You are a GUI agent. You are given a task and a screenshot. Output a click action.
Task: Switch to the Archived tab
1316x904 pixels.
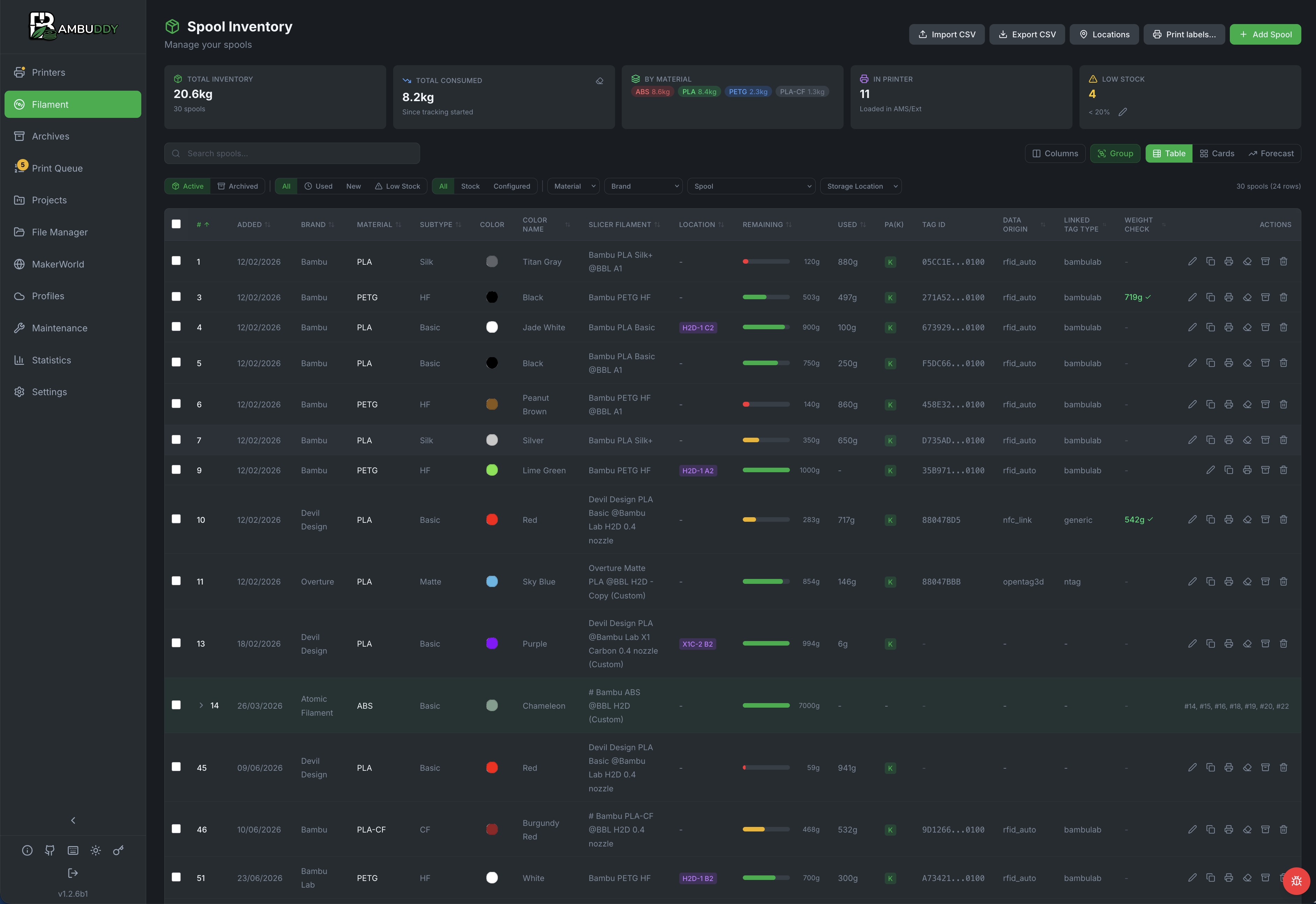click(x=238, y=186)
